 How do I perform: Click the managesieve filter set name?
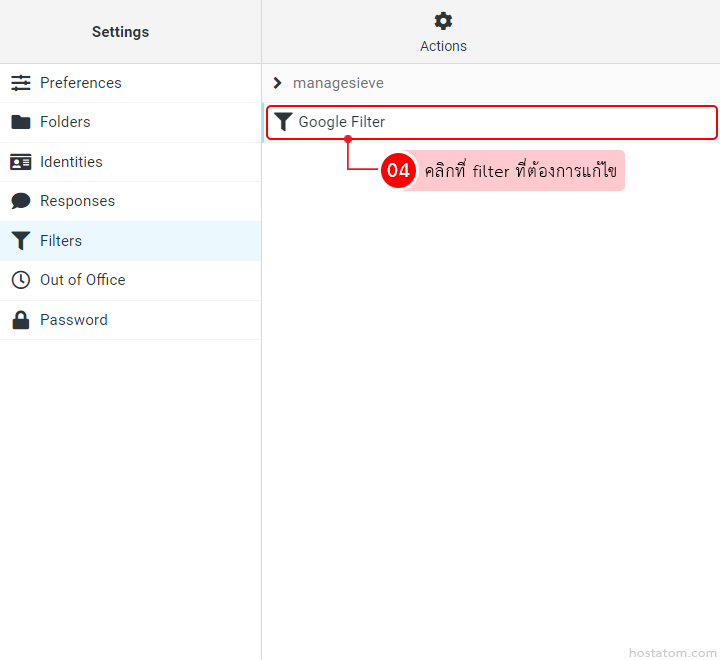338,83
